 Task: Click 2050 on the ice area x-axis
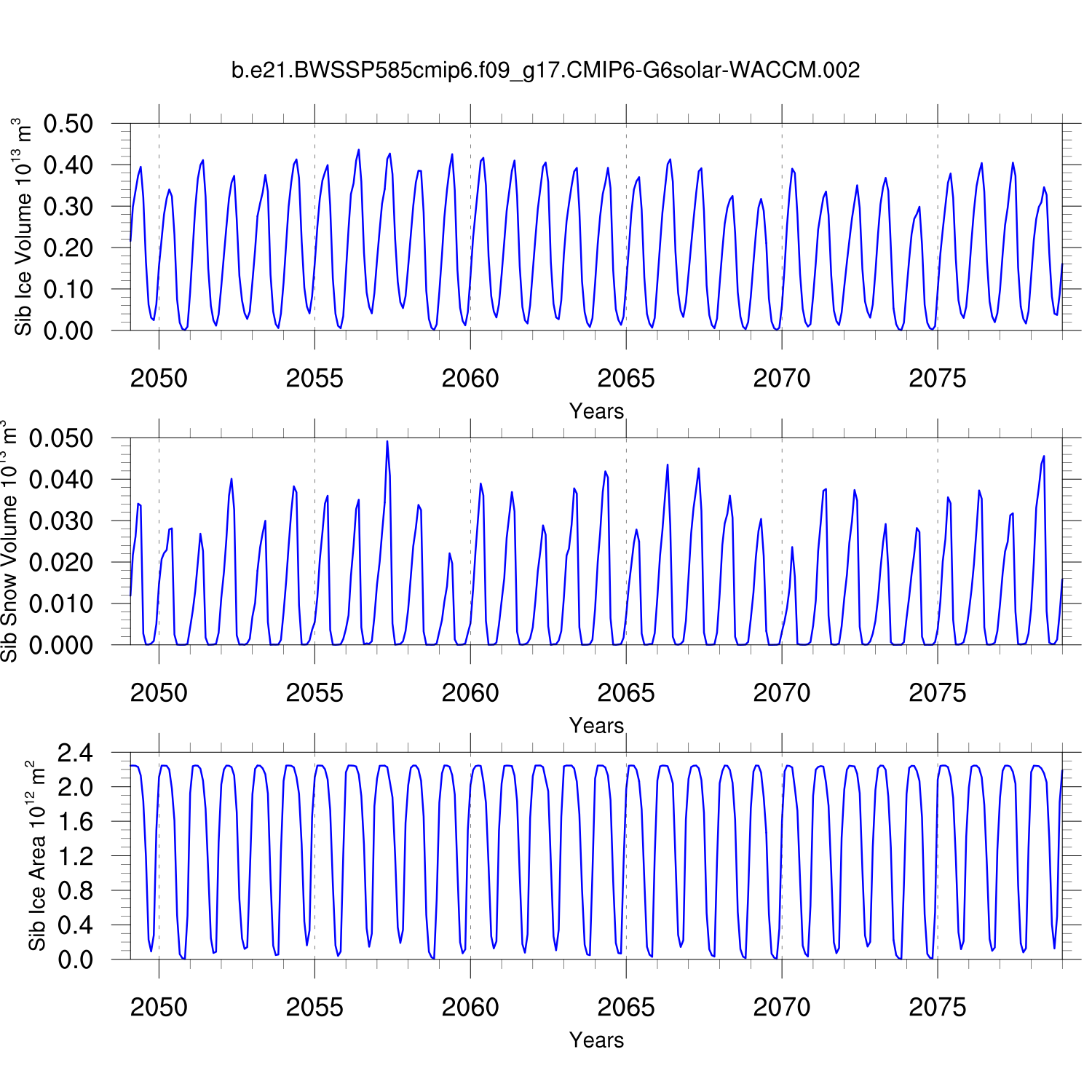click(x=159, y=1008)
